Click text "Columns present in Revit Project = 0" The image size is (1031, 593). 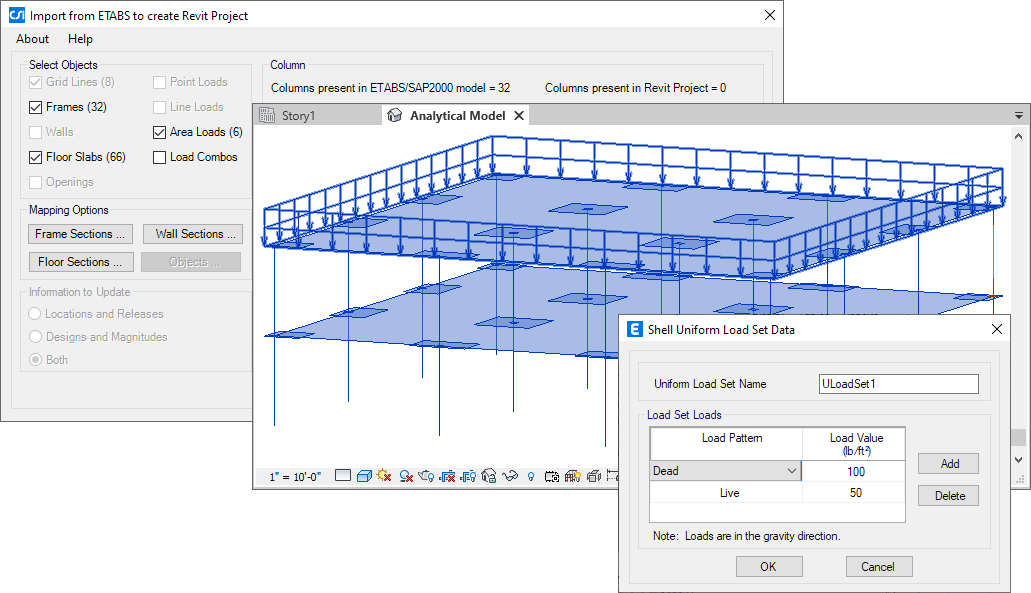coord(635,88)
